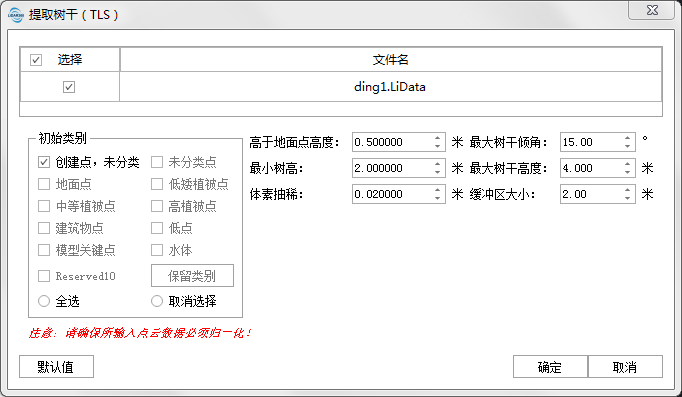Viewport: 682px width, 397px height.
Task: Uncheck 创建点，未分类 class checkbox
Action: (44, 162)
